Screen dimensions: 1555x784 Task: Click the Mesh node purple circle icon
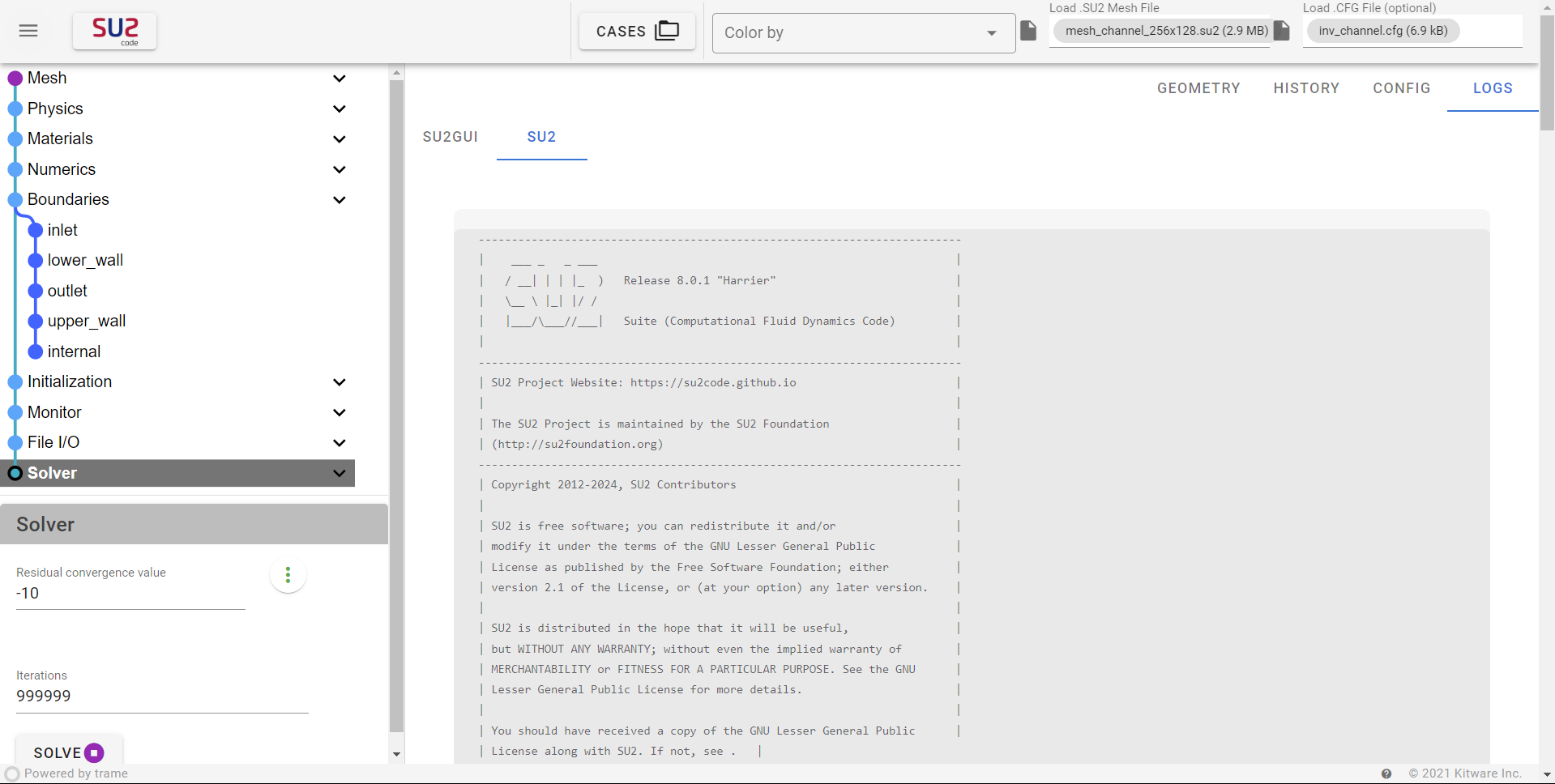(15, 79)
